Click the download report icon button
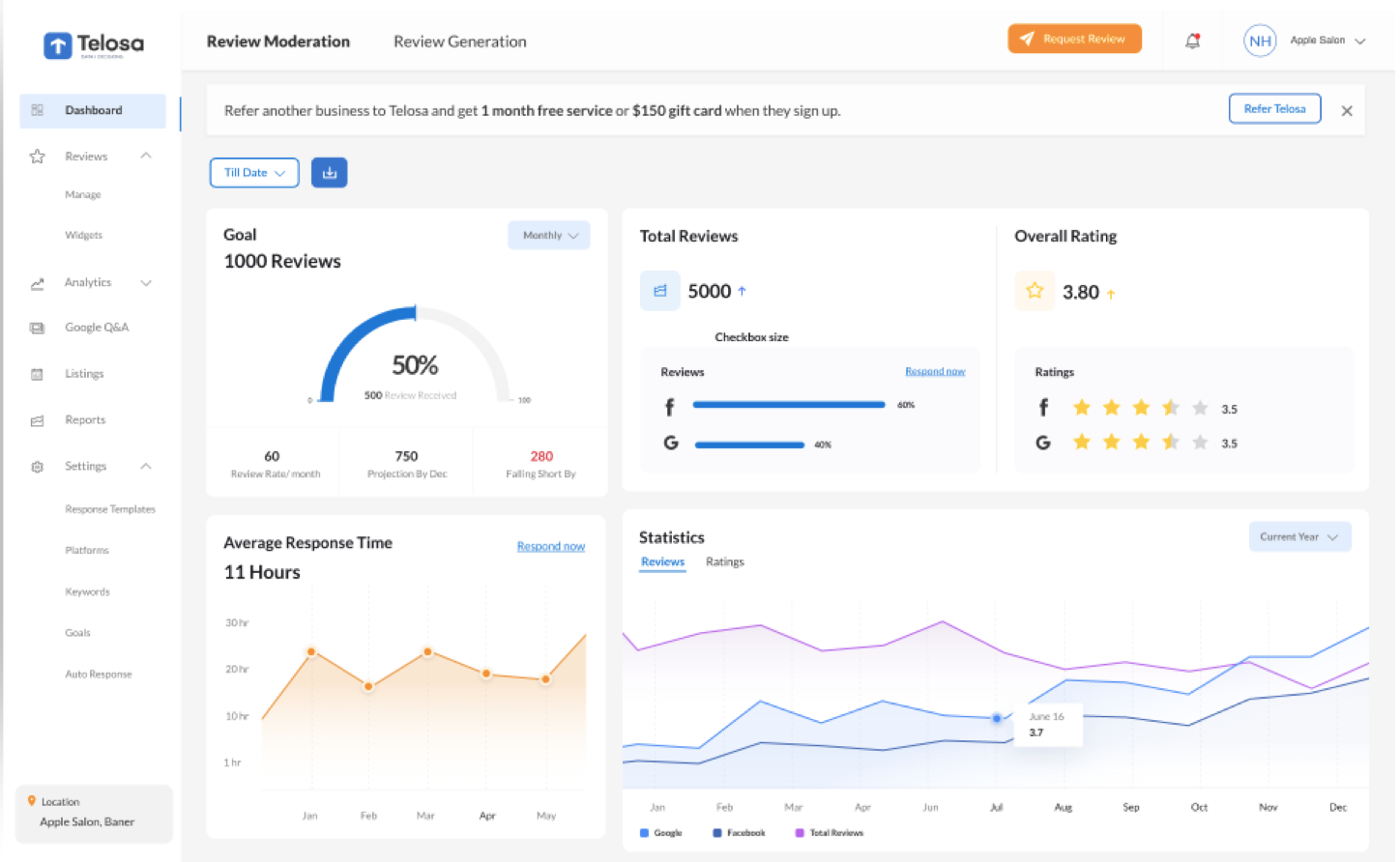Viewport: 1400px width, 862px height. [329, 173]
